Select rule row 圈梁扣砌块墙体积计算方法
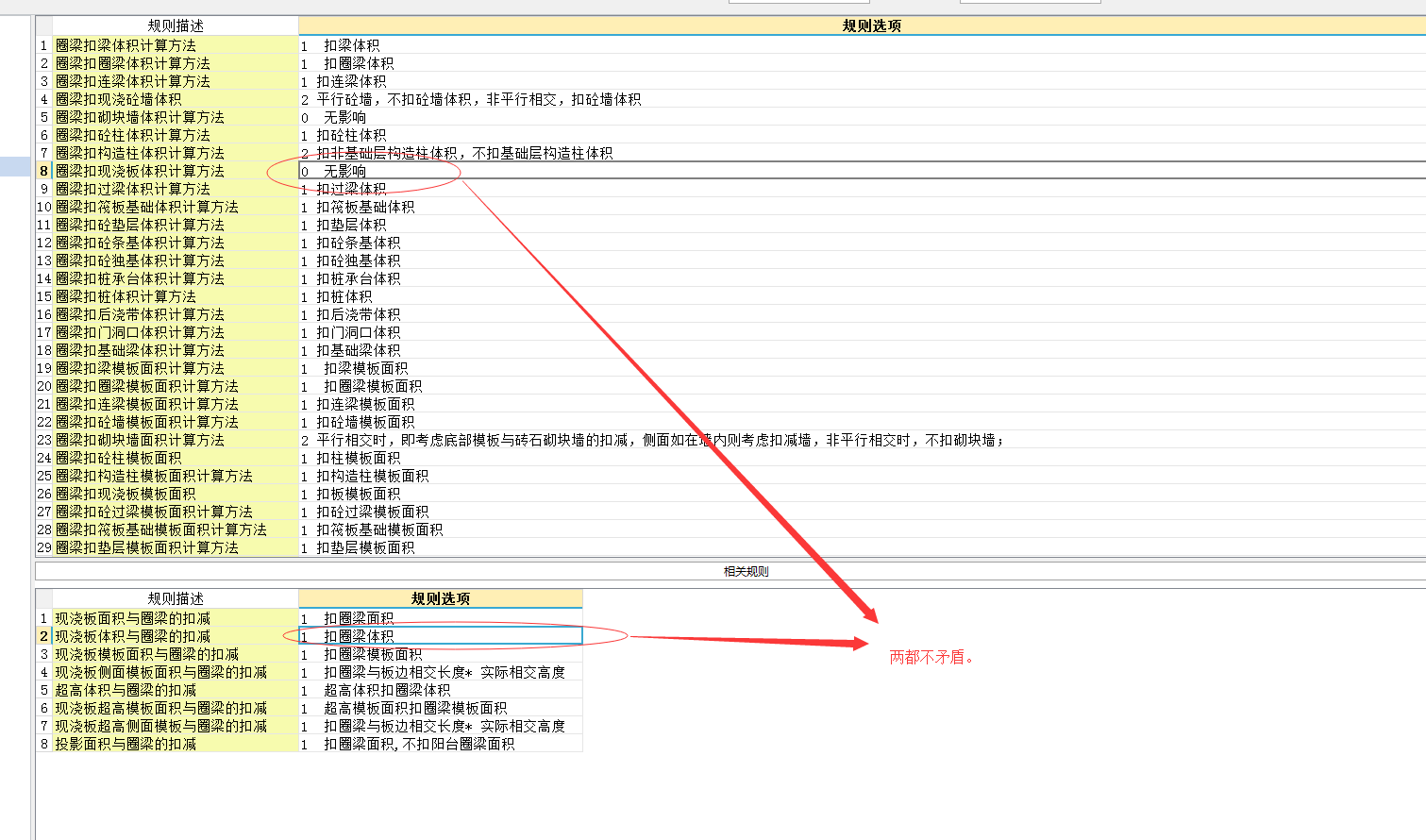The image size is (1426, 840). pos(176,117)
